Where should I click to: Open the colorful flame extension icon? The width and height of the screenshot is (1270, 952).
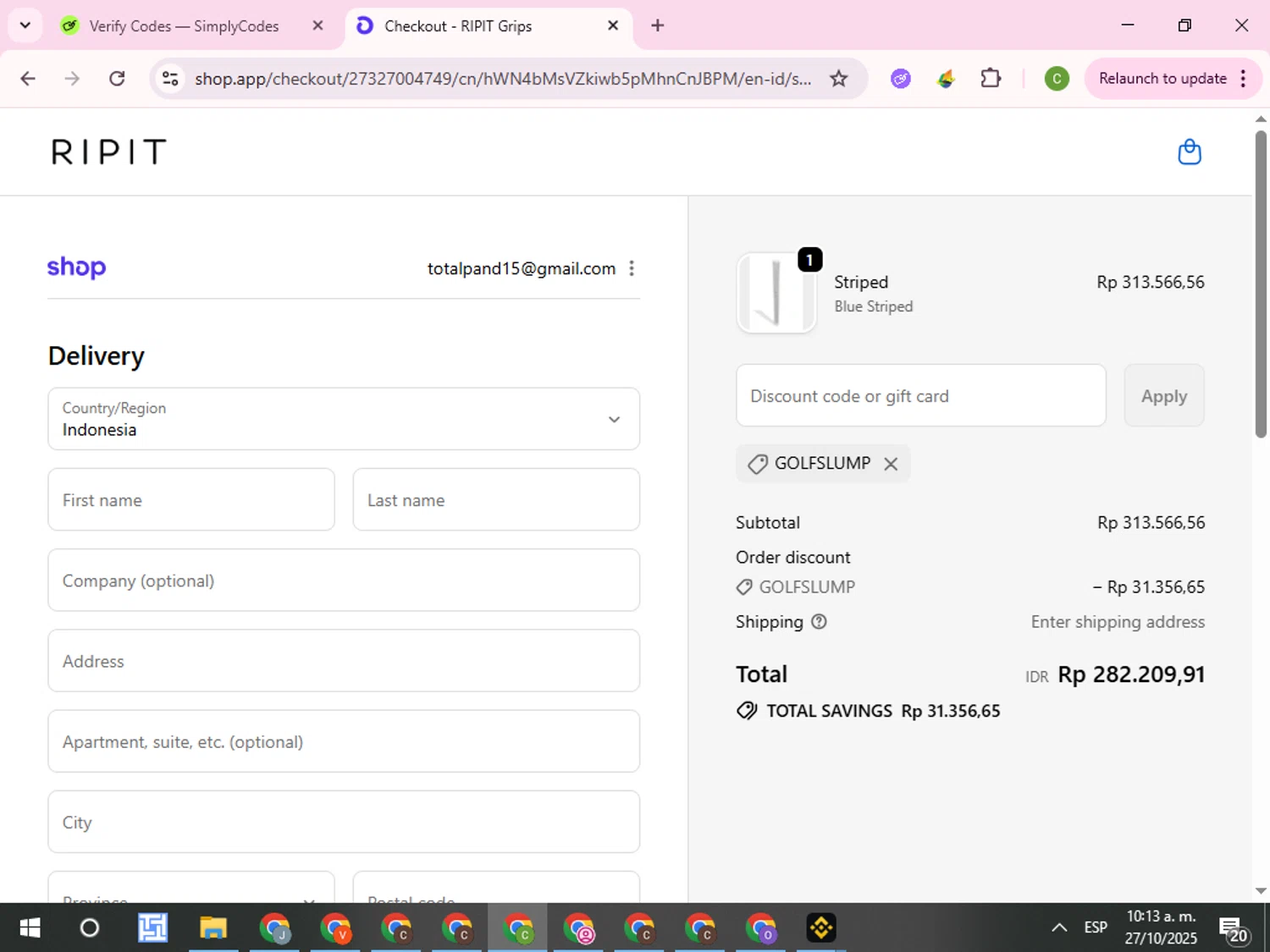click(946, 79)
